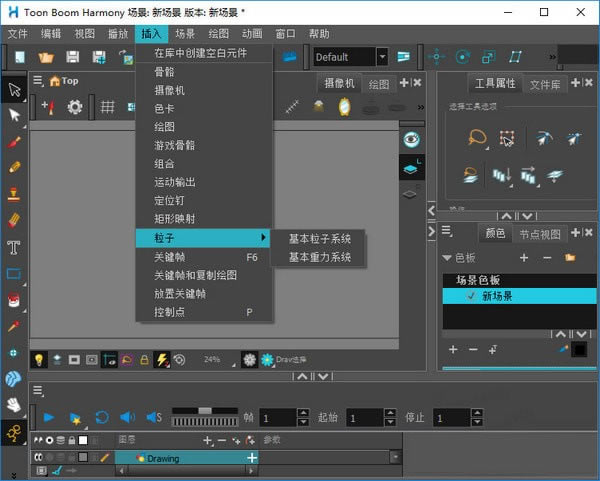Toggle the checkmark beside 新场景 palette

point(469,297)
